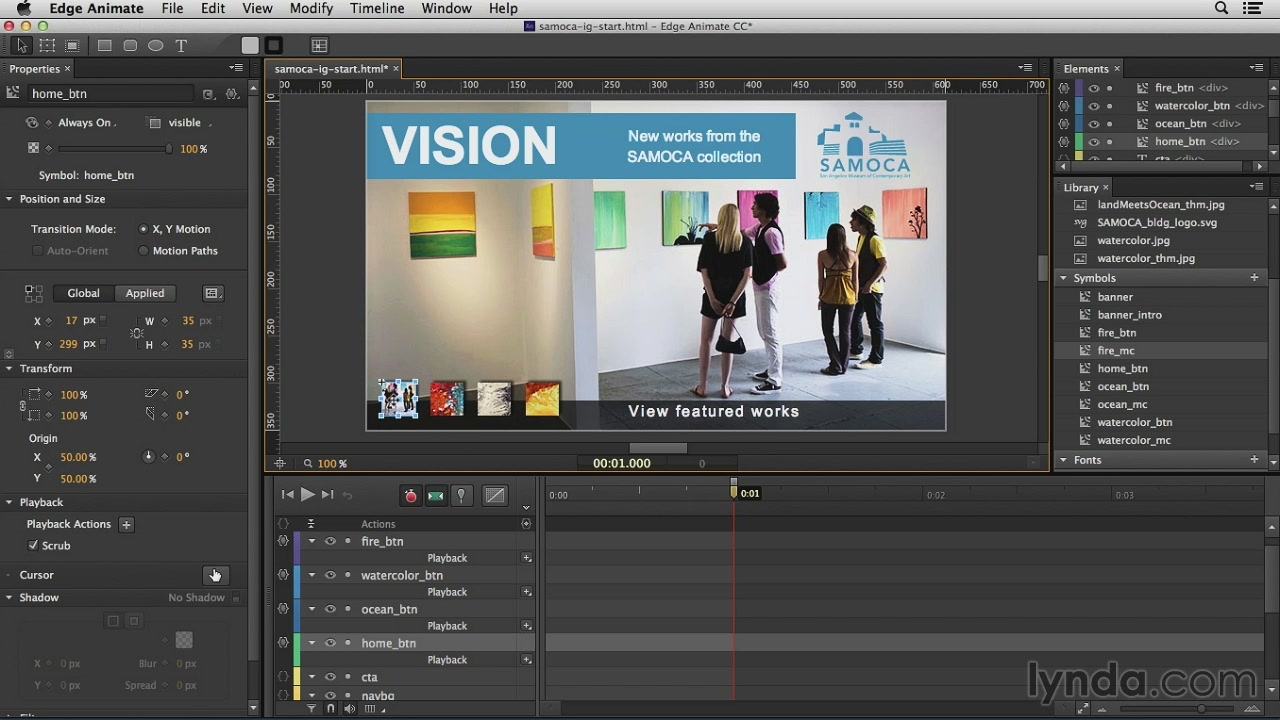Add Playback to ocean_btn timeline row
Screen dimensions: 1280x720
tap(527, 626)
